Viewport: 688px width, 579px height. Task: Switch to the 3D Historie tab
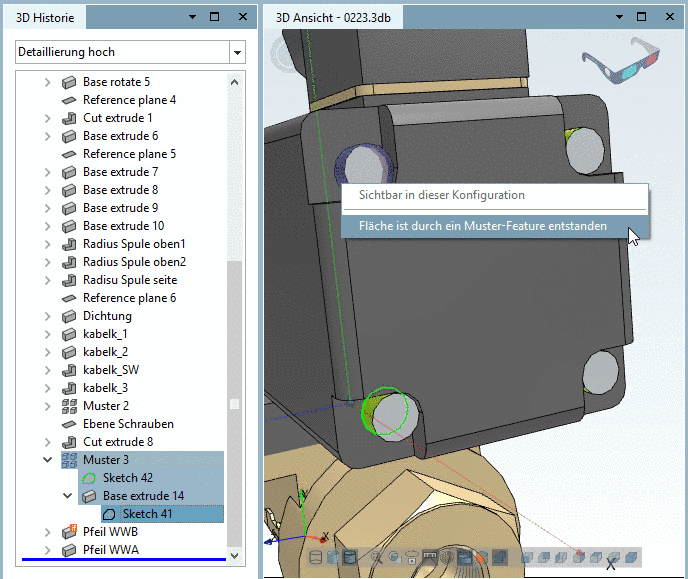point(45,18)
